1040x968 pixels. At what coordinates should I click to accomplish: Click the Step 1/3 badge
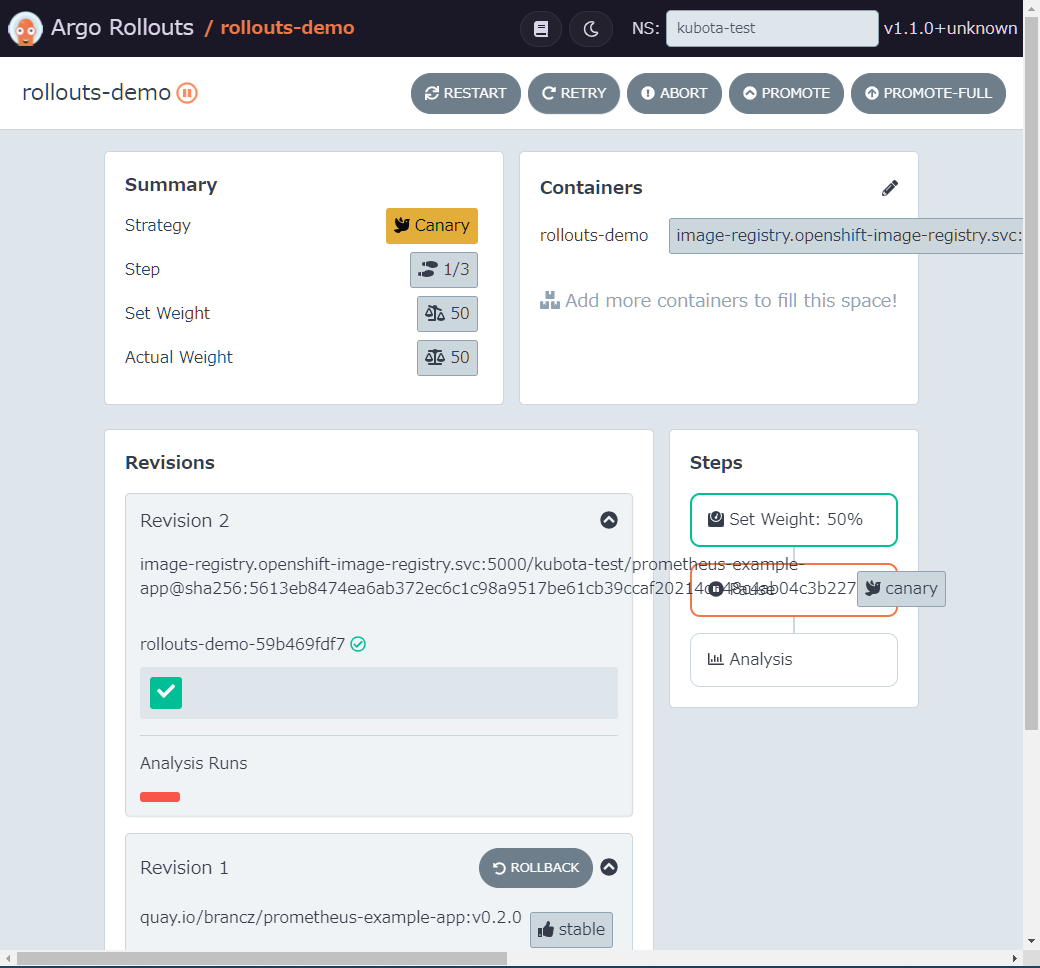coord(444,269)
